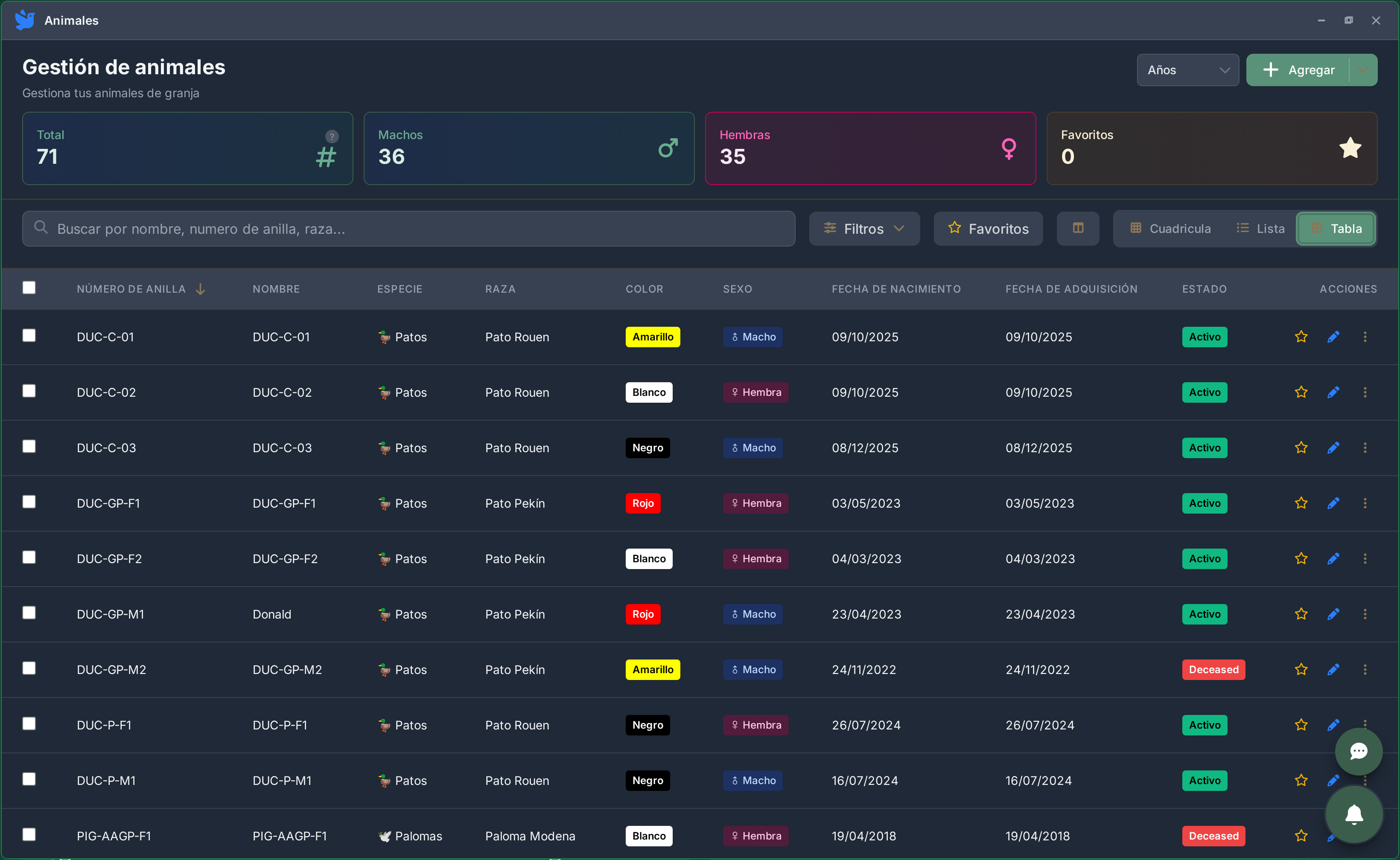Tick checkbox for DUC-GP-F2 row
Image resolution: width=1400 pixels, height=860 pixels.
(29, 558)
